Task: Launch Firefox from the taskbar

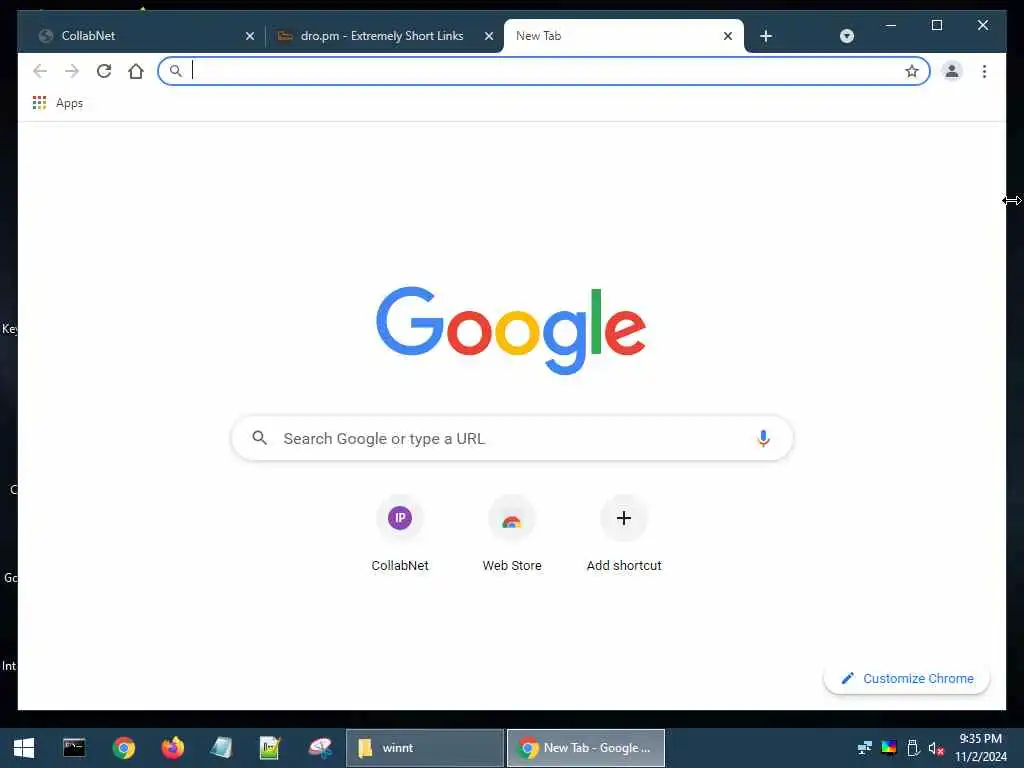Action: click(x=172, y=748)
